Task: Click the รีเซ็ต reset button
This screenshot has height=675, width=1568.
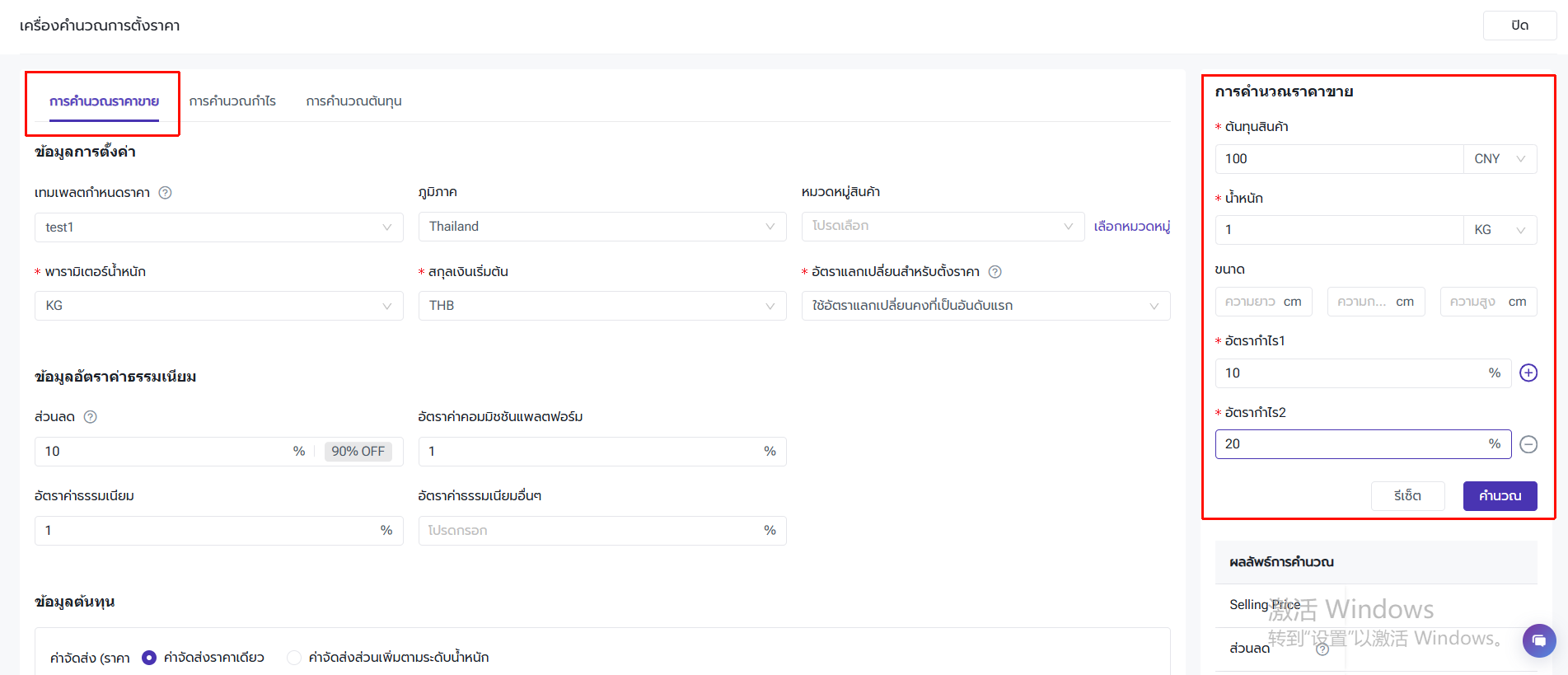Action: [1407, 496]
